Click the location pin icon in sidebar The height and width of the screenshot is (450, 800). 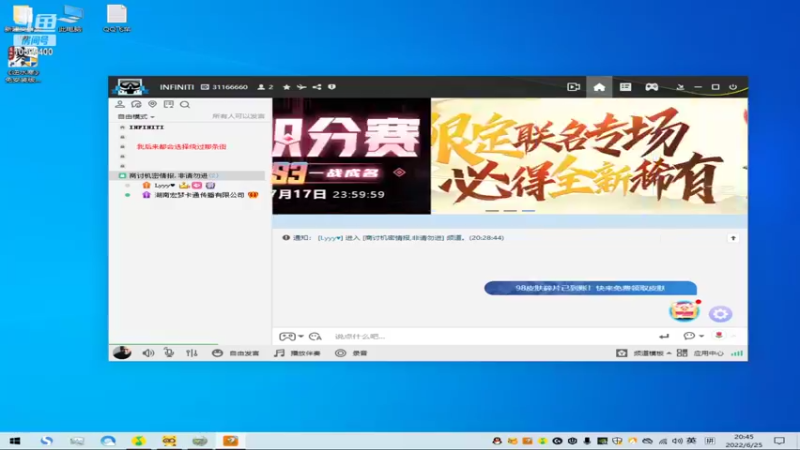point(153,104)
